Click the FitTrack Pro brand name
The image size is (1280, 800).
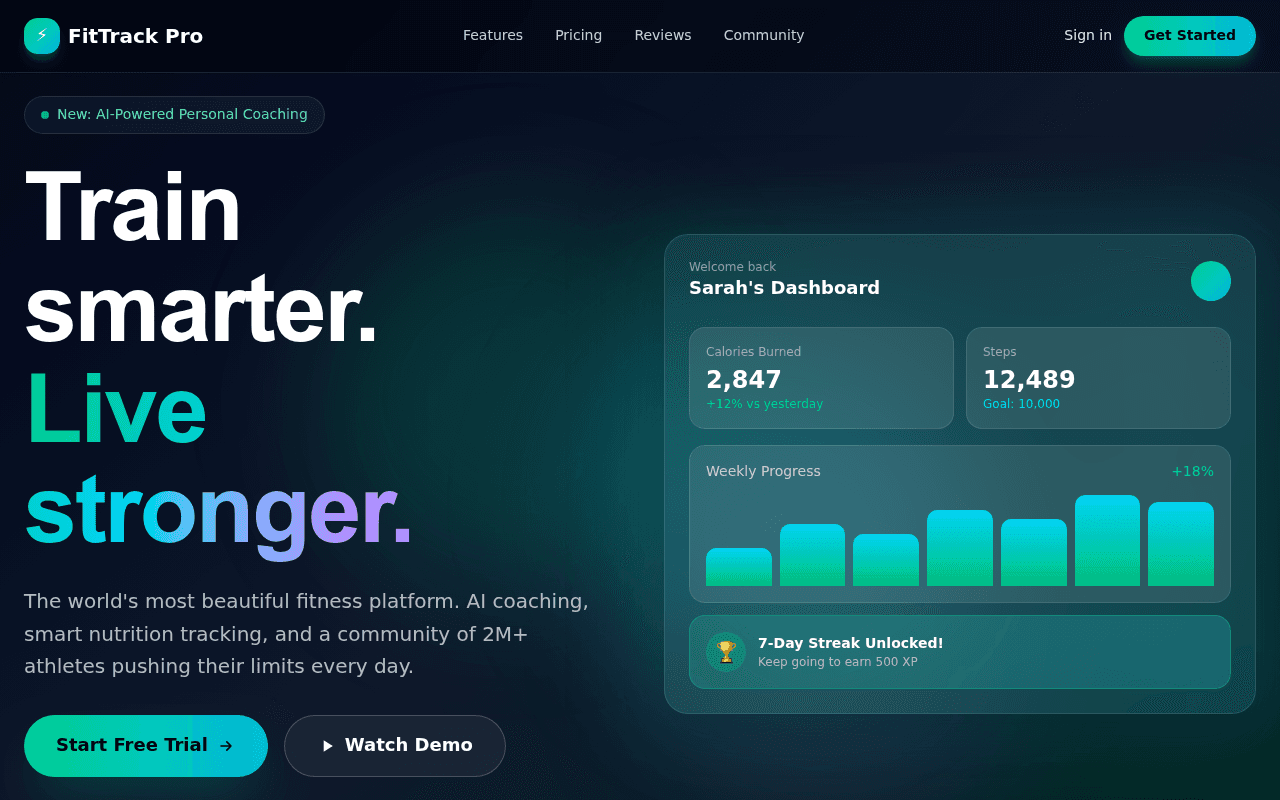pos(135,36)
